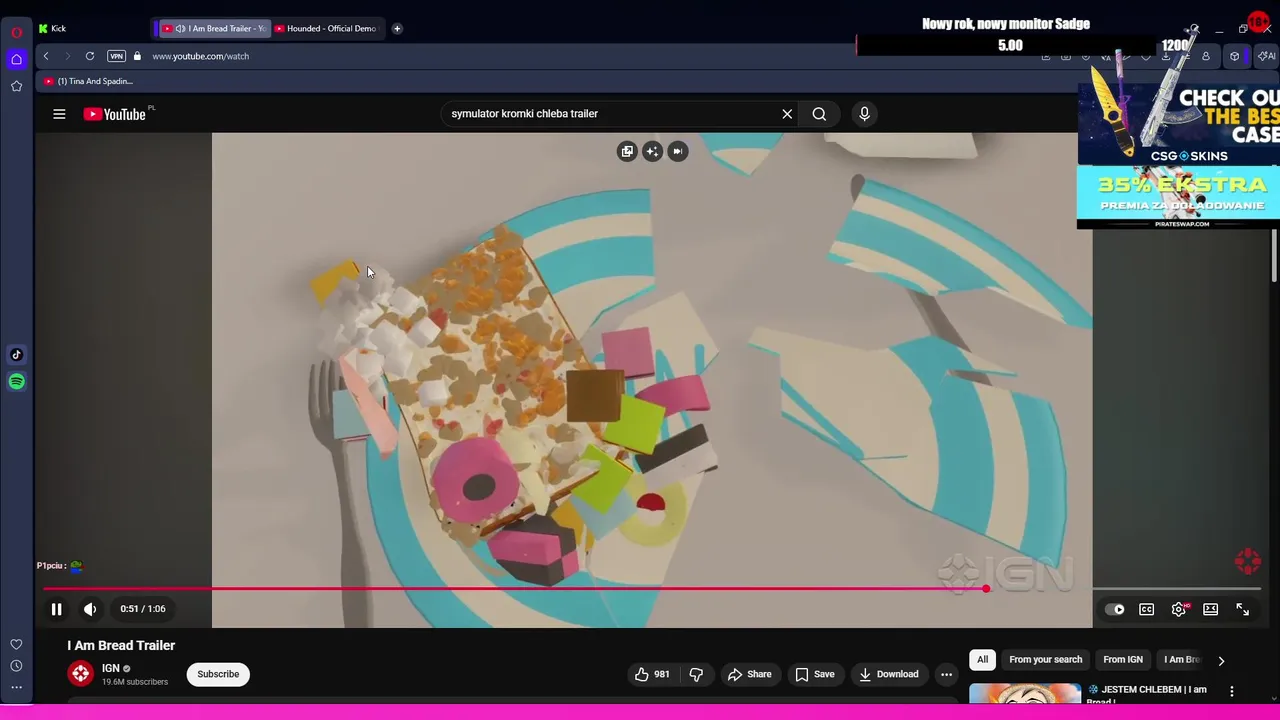Open the Opera menu logo in sidebar
The image size is (1280, 720).
point(16,33)
